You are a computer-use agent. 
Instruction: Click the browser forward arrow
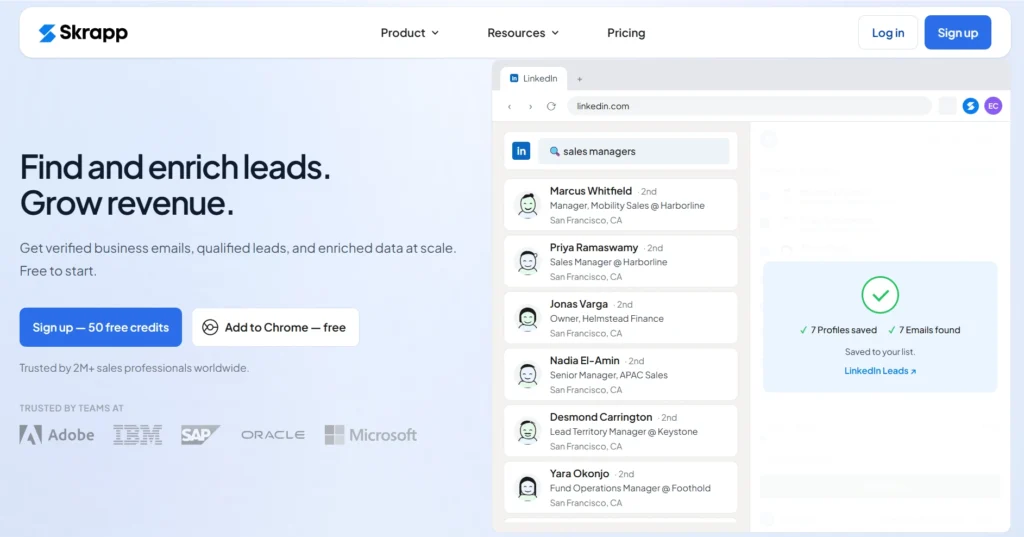tap(530, 106)
